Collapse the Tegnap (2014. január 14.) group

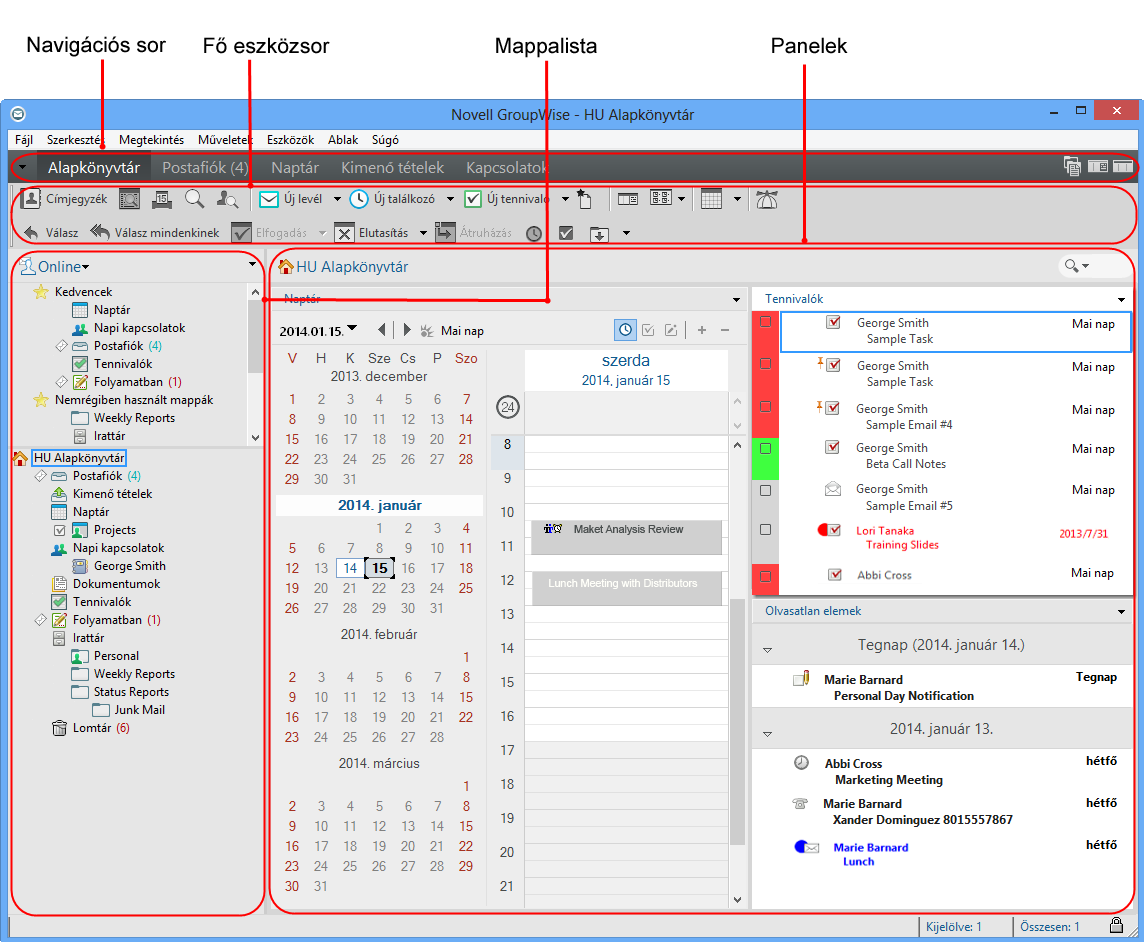(768, 649)
